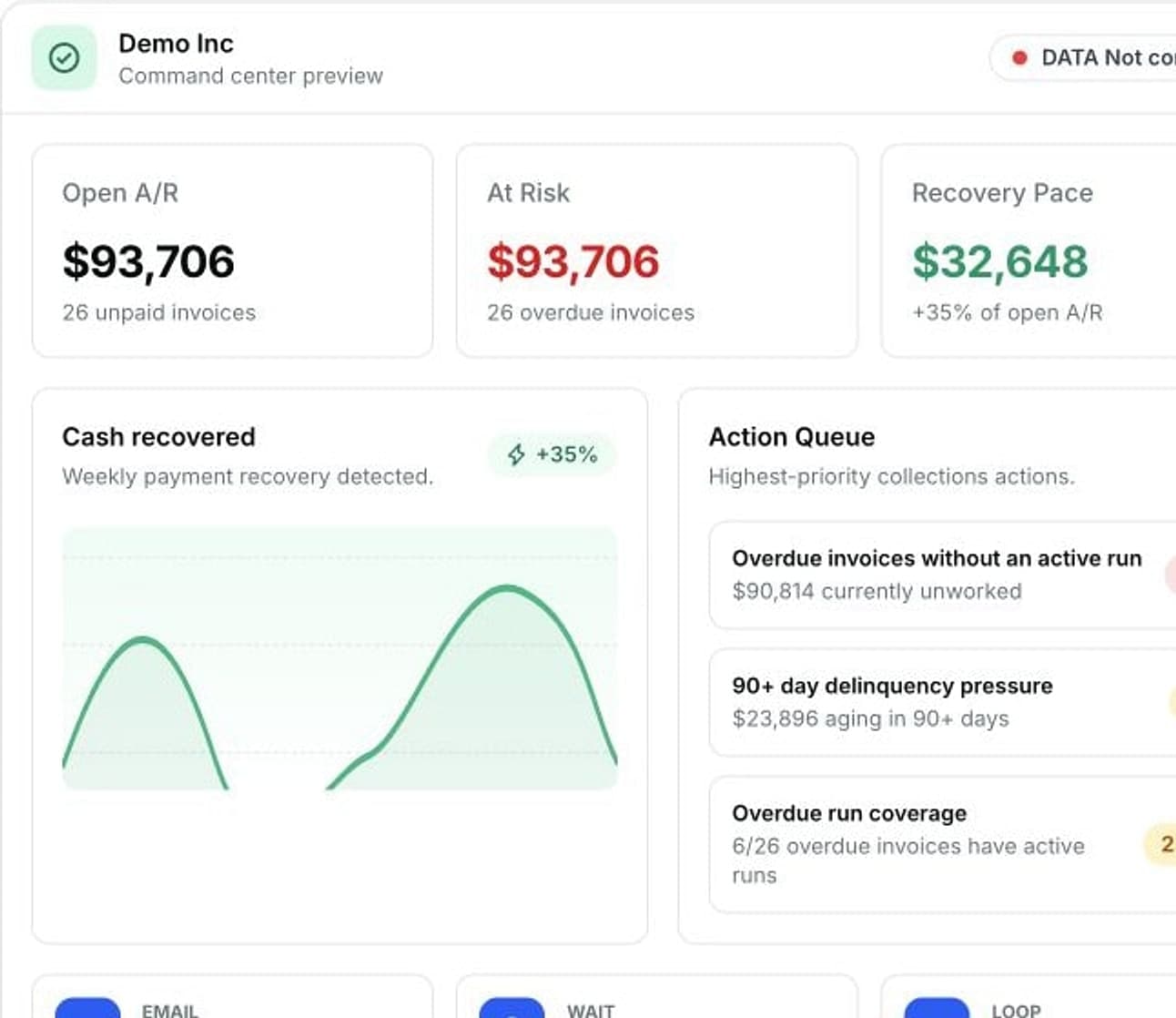Open Overdue run coverage action item

pyautogui.click(x=942, y=844)
